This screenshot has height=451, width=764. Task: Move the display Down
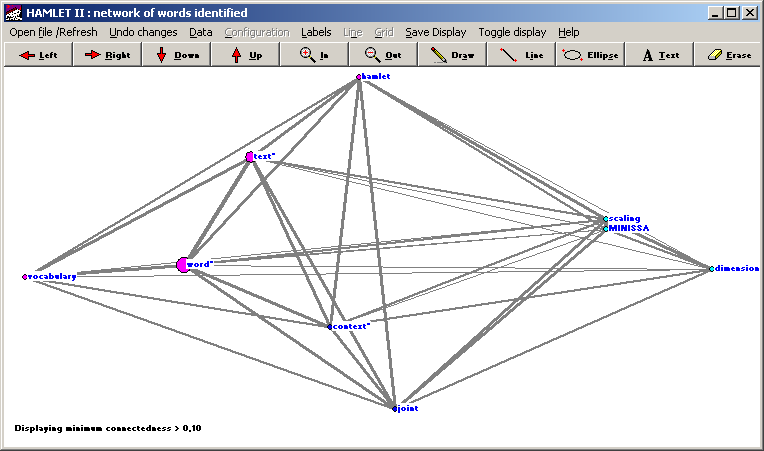pyautogui.click(x=176, y=55)
